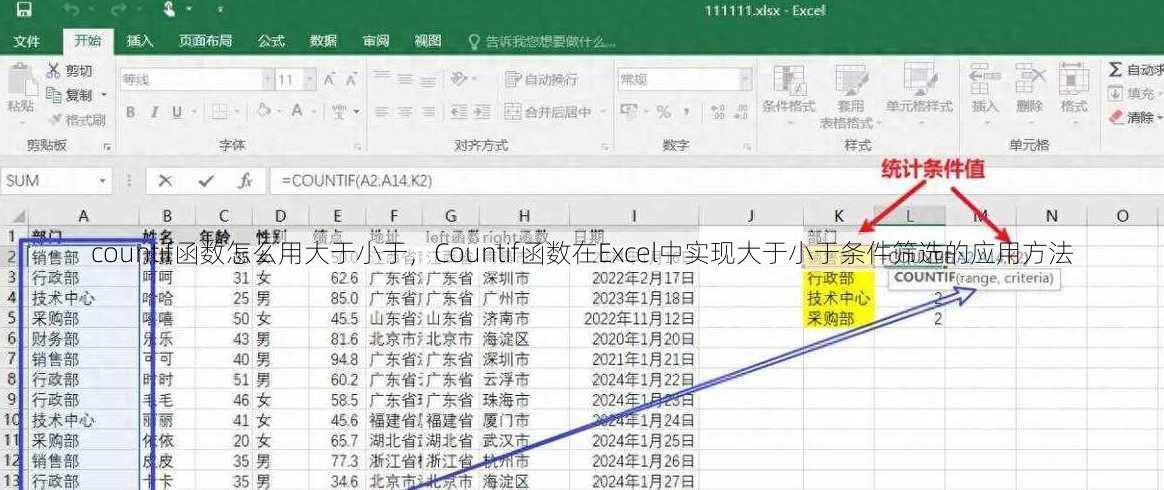Align text left
The width and height of the screenshot is (1164, 490).
(381, 112)
